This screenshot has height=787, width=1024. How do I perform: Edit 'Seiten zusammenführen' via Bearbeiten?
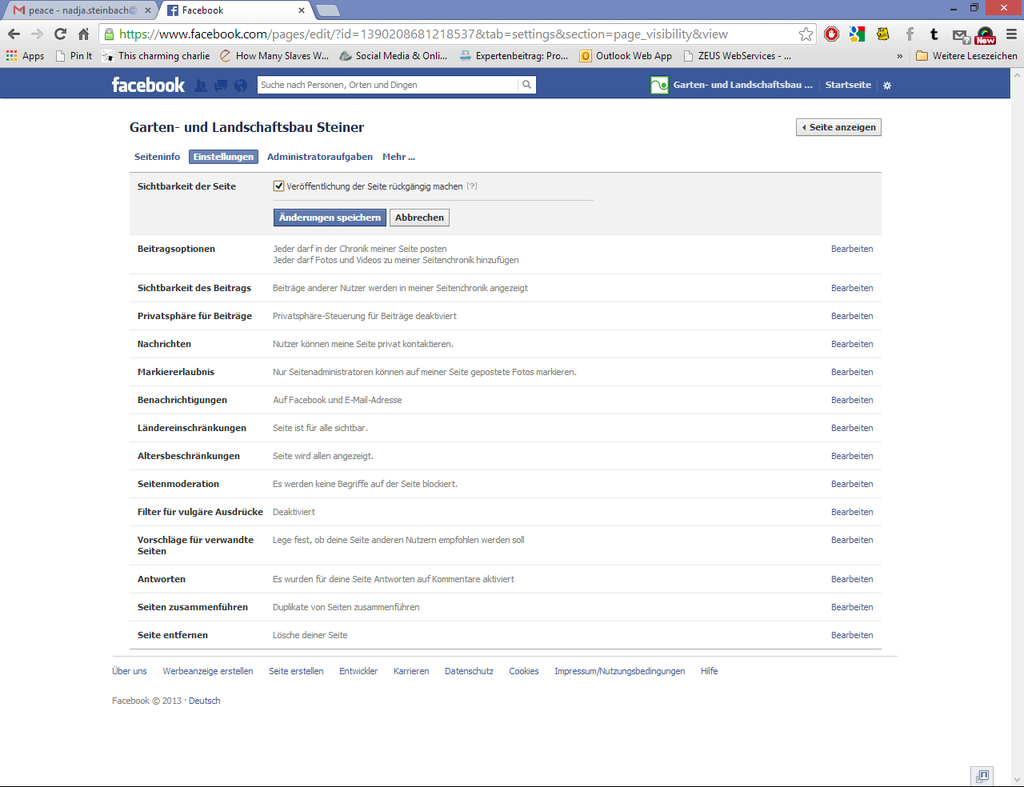(852, 607)
